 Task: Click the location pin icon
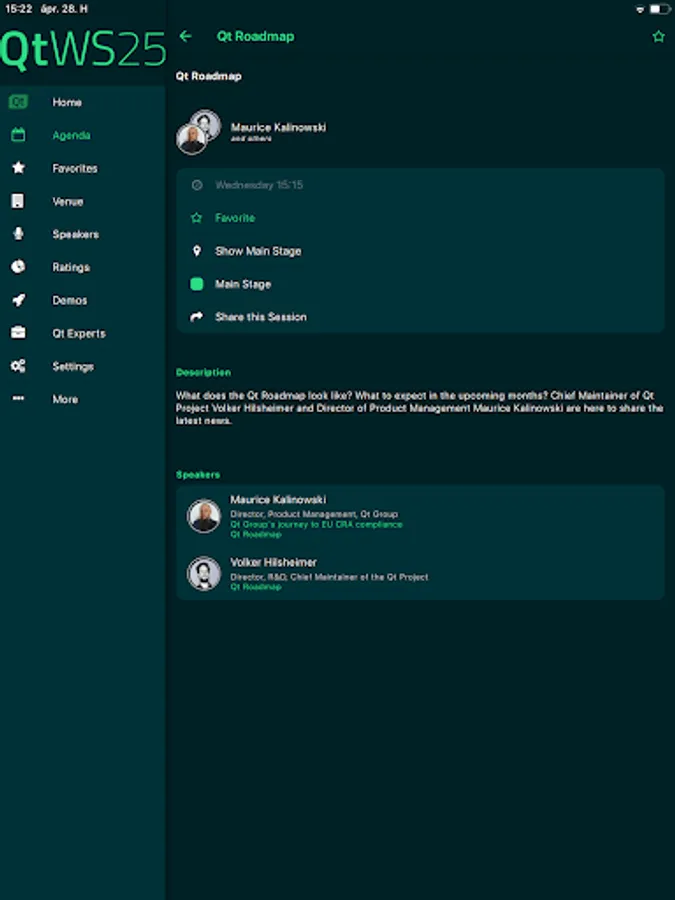click(196, 251)
